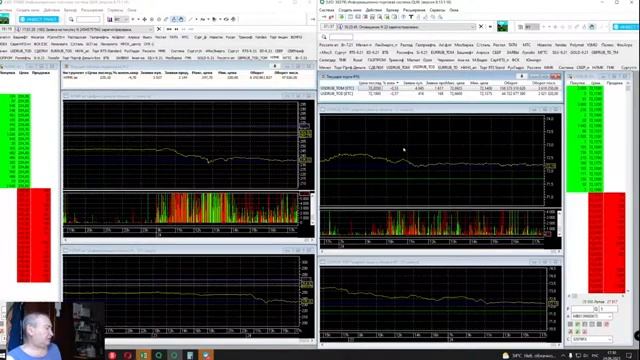Click language indicator in system tray
640x360 pixels.
[x=595, y=356]
